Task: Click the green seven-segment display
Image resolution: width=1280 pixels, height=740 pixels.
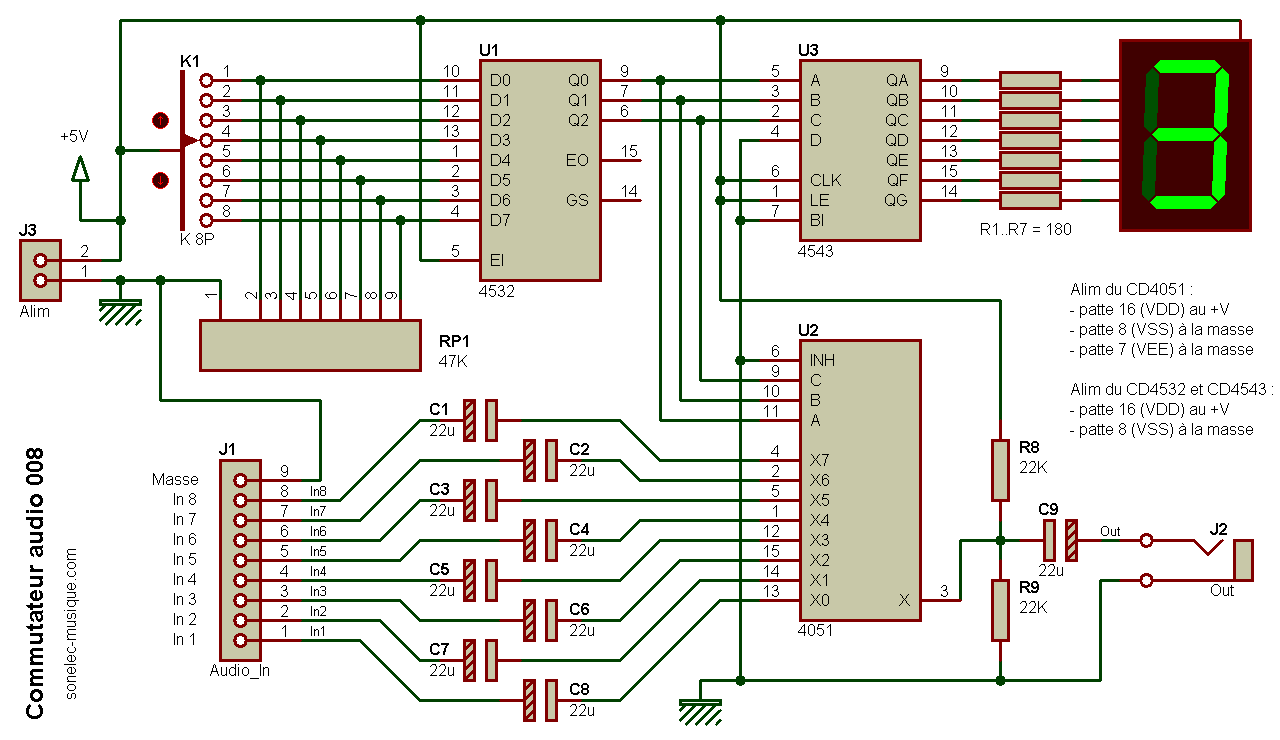Action: [x=1186, y=135]
